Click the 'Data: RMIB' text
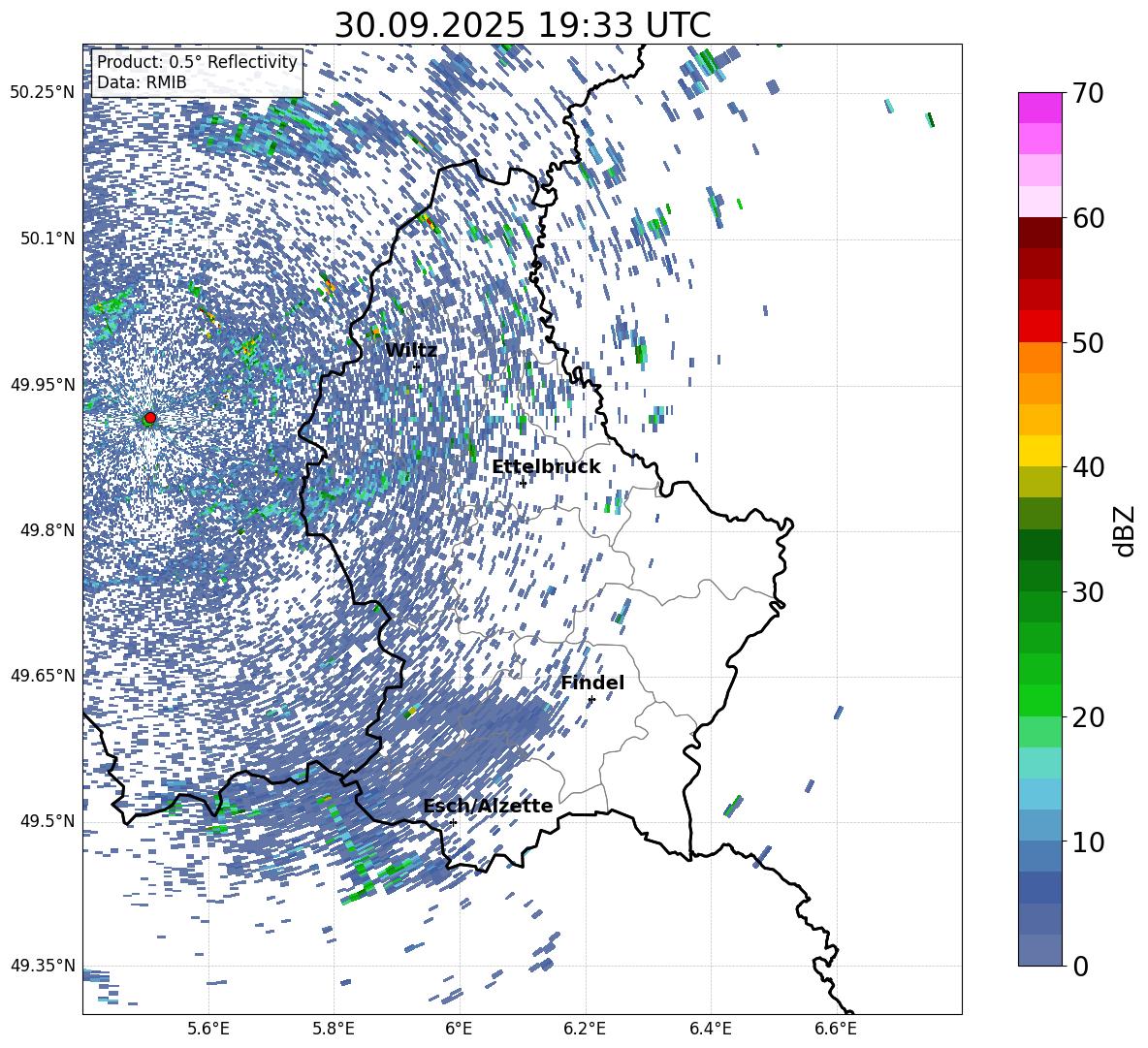The image size is (1148, 1048). coord(142,82)
